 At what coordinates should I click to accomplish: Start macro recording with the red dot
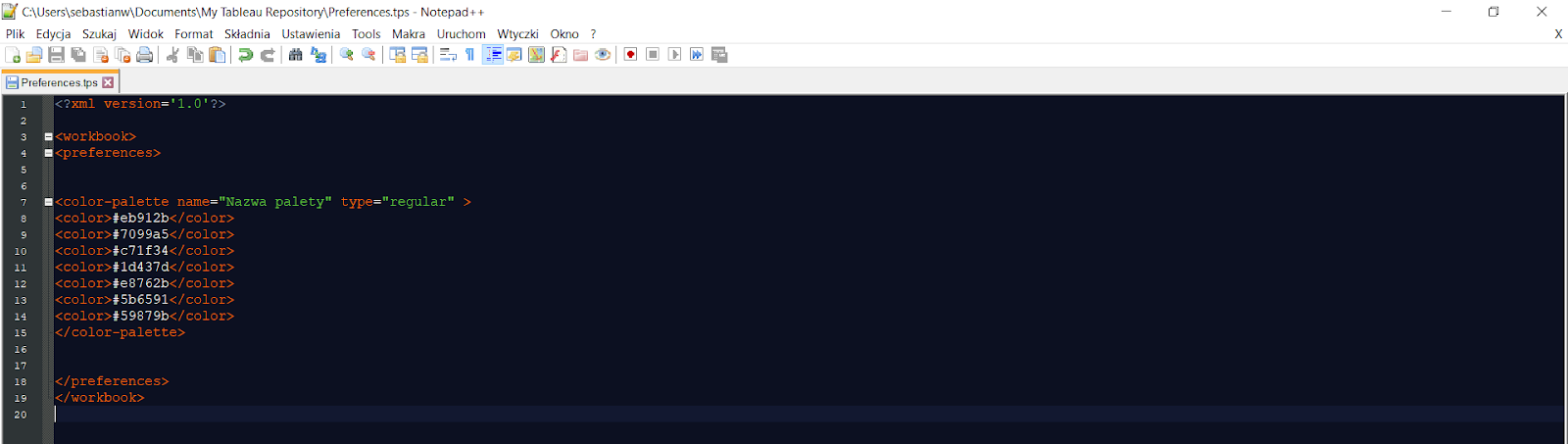pos(630,55)
